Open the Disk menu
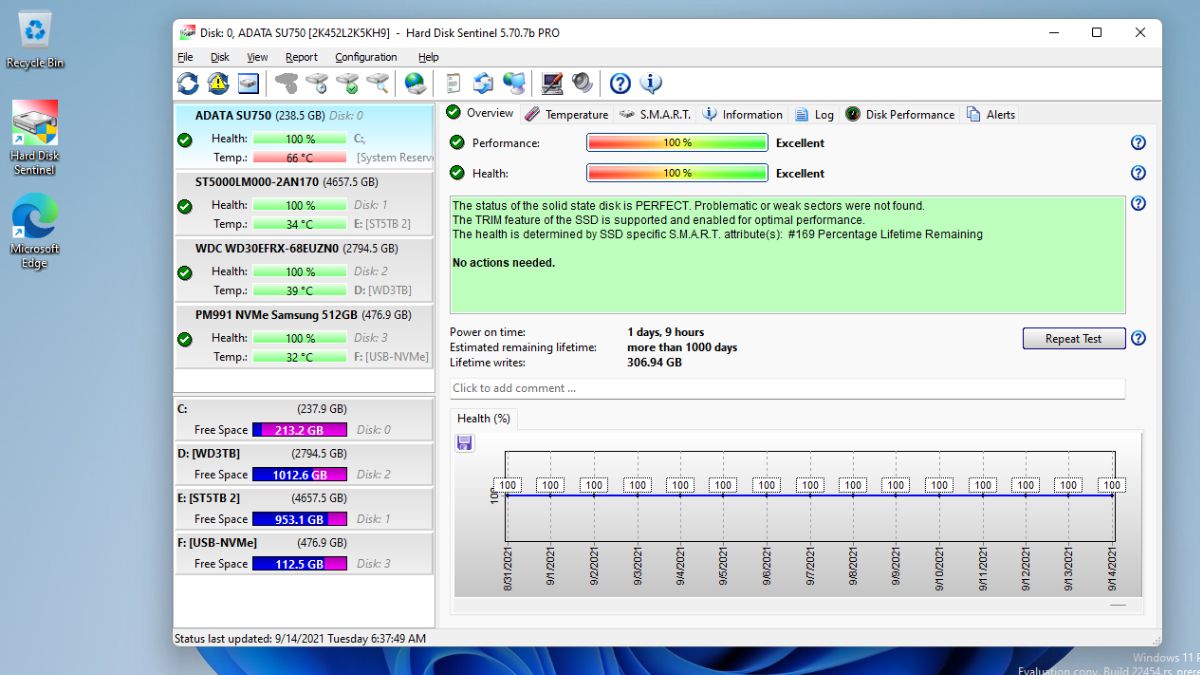This screenshot has width=1200, height=675. click(220, 57)
